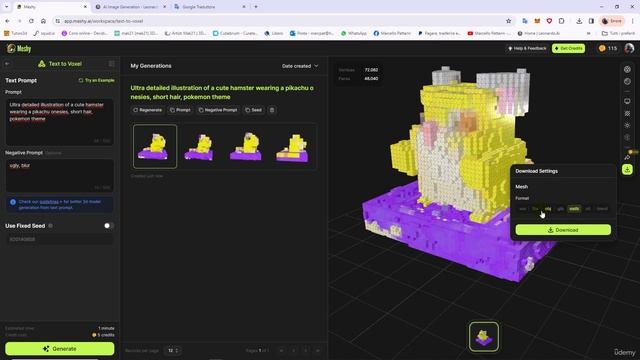
Task: Click the last page pagination arrow
Action: tap(318, 351)
